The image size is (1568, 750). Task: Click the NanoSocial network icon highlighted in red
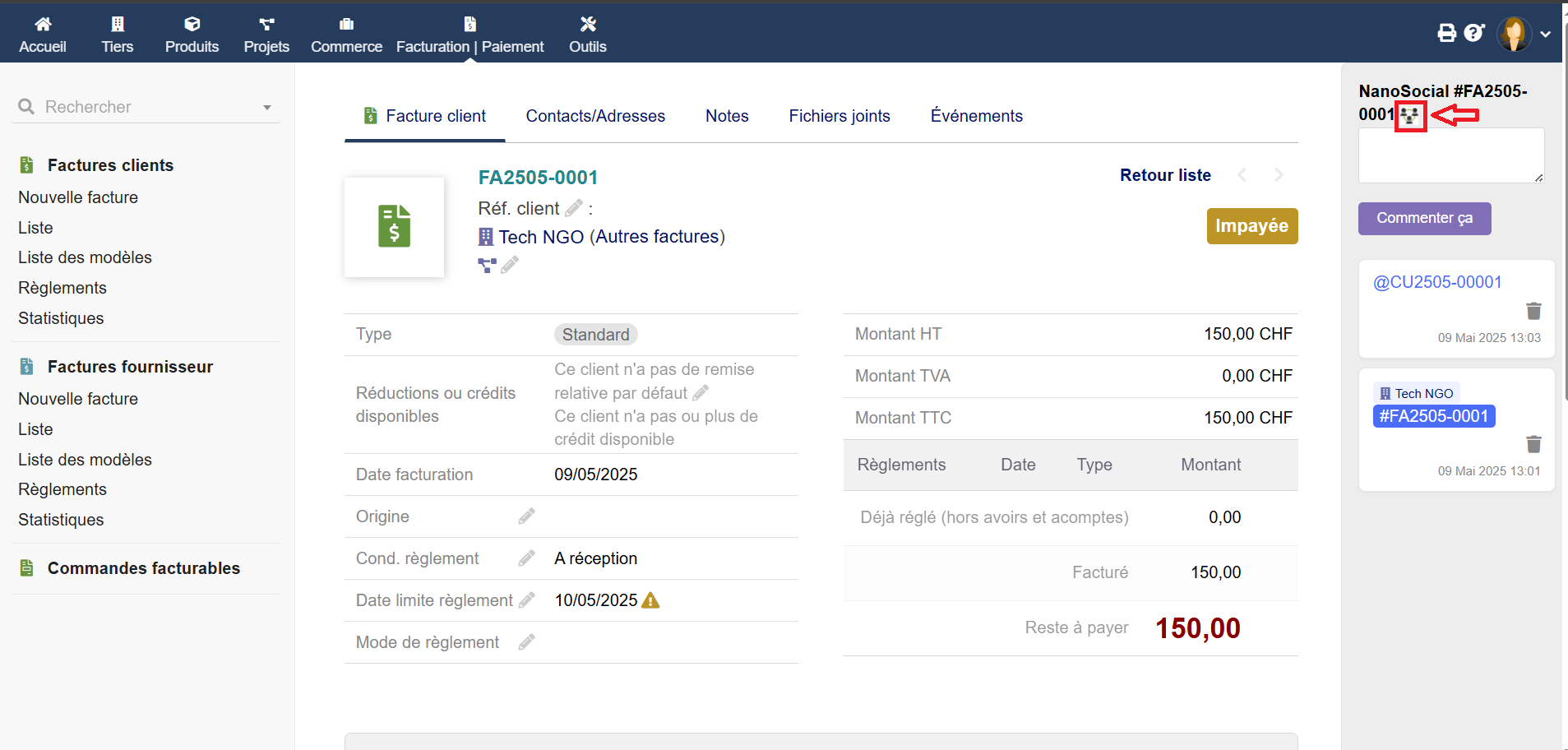(x=1410, y=115)
